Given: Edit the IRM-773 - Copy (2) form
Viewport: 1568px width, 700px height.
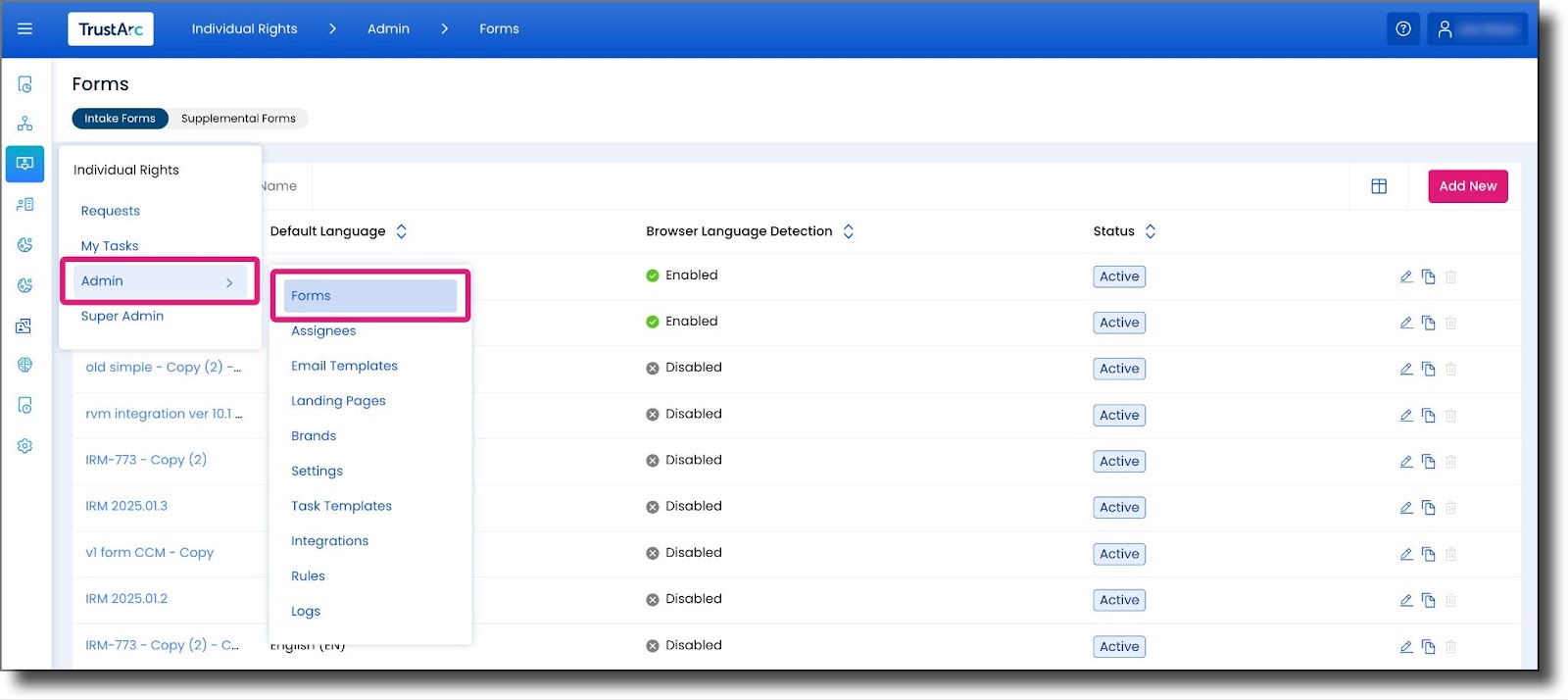Looking at the screenshot, I should click(1406, 461).
